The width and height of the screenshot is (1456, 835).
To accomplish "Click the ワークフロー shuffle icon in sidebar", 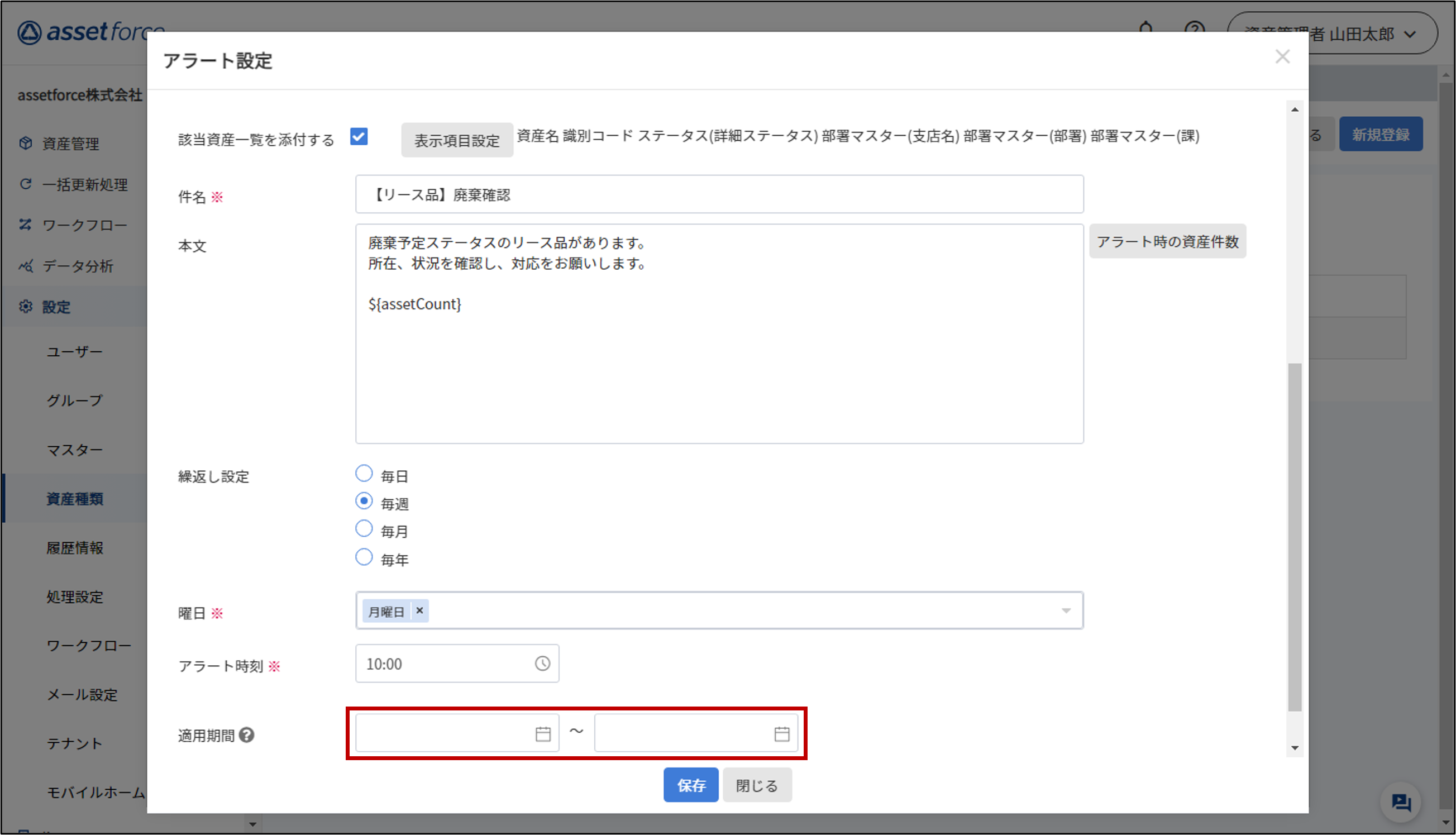I will (25, 224).
